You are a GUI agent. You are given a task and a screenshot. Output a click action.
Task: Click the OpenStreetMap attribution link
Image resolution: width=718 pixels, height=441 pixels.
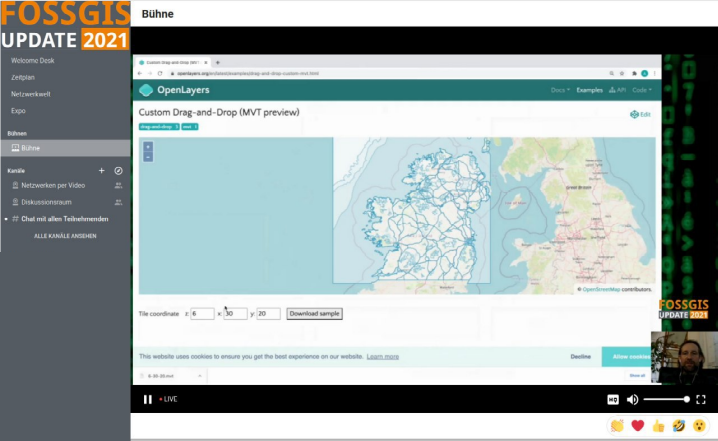[x=601, y=289]
